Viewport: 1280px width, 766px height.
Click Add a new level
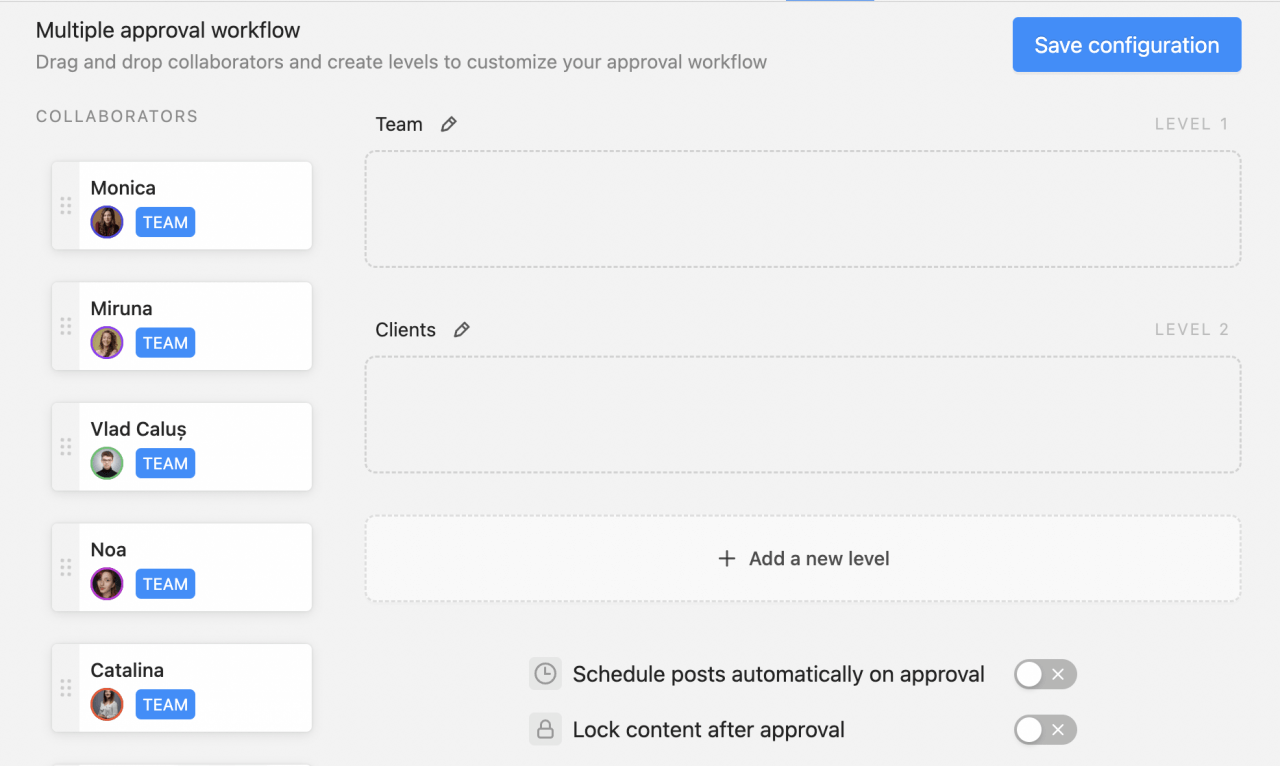(x=804, y=558)
